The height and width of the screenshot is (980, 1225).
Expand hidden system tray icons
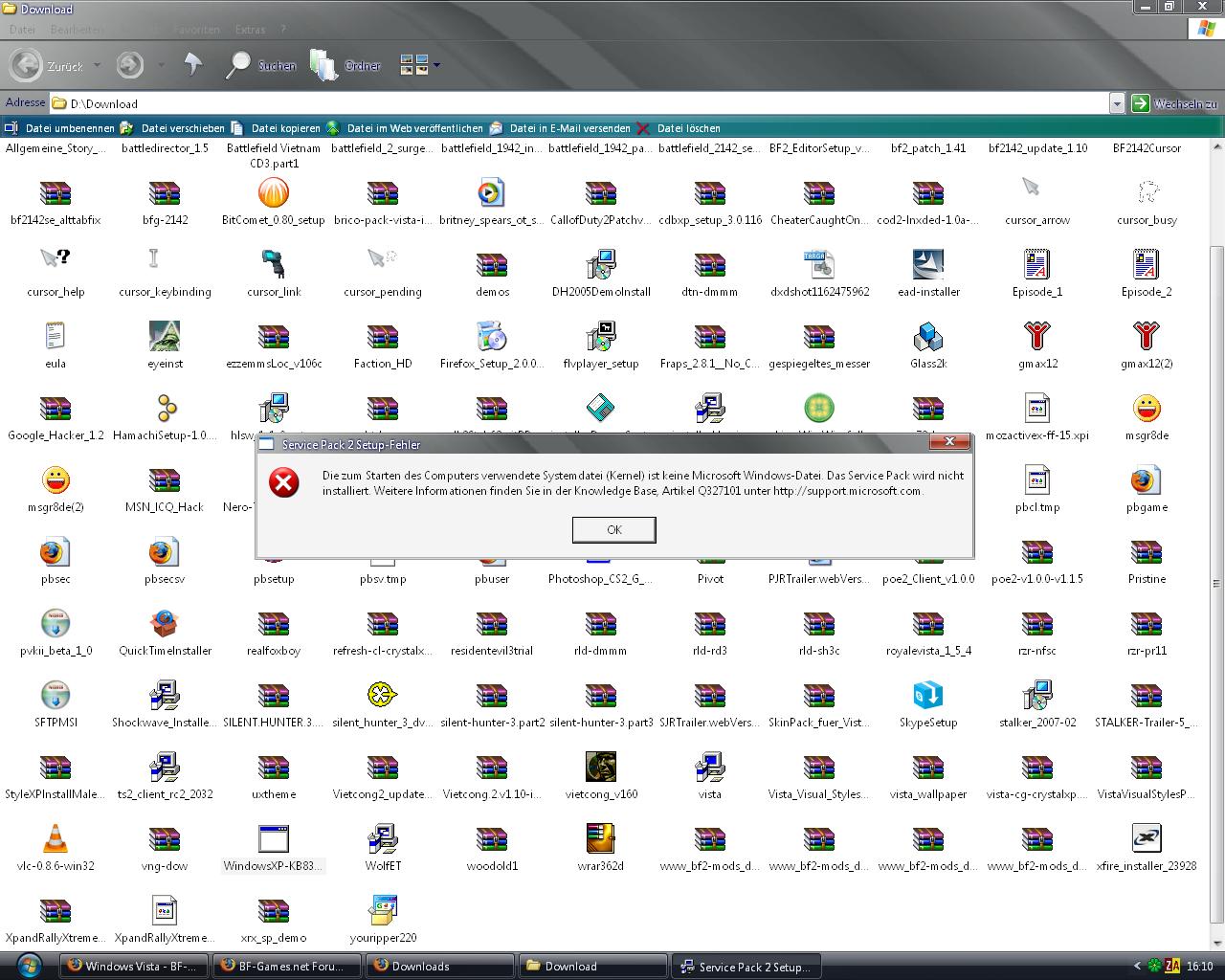click(1137, 967)
